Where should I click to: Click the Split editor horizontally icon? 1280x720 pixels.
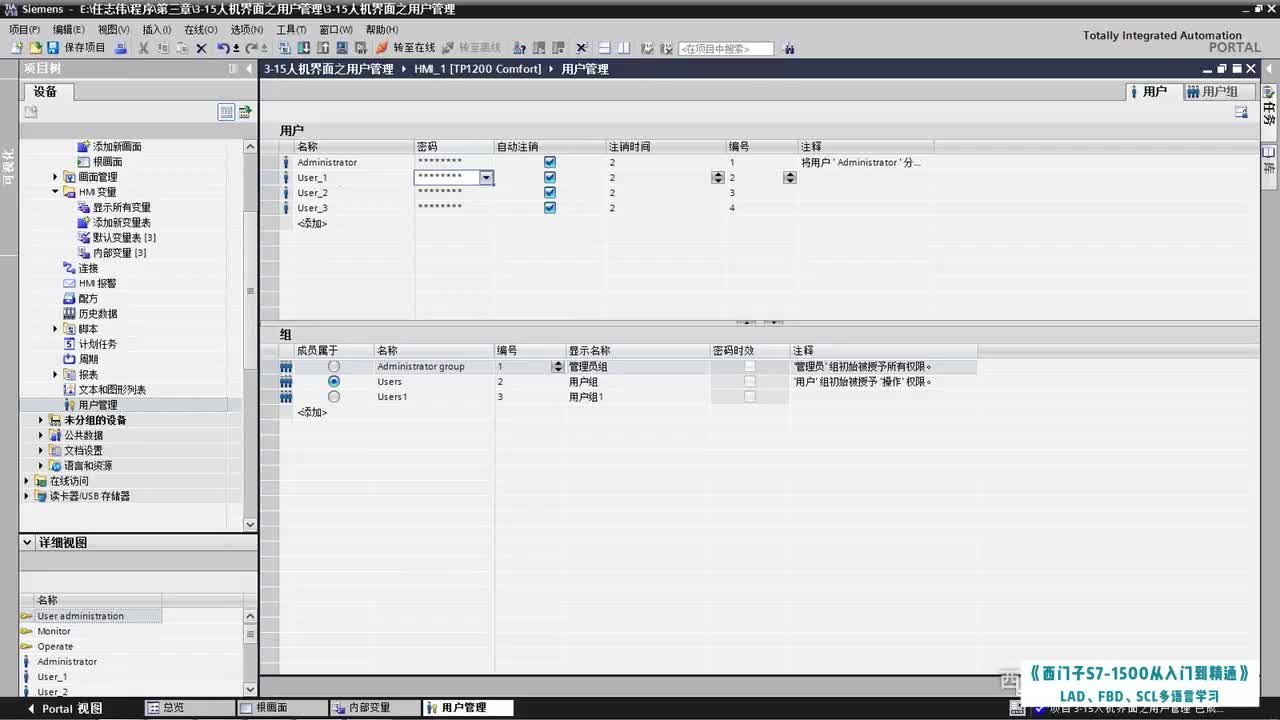pyautogui.click(x=605, y=48)
